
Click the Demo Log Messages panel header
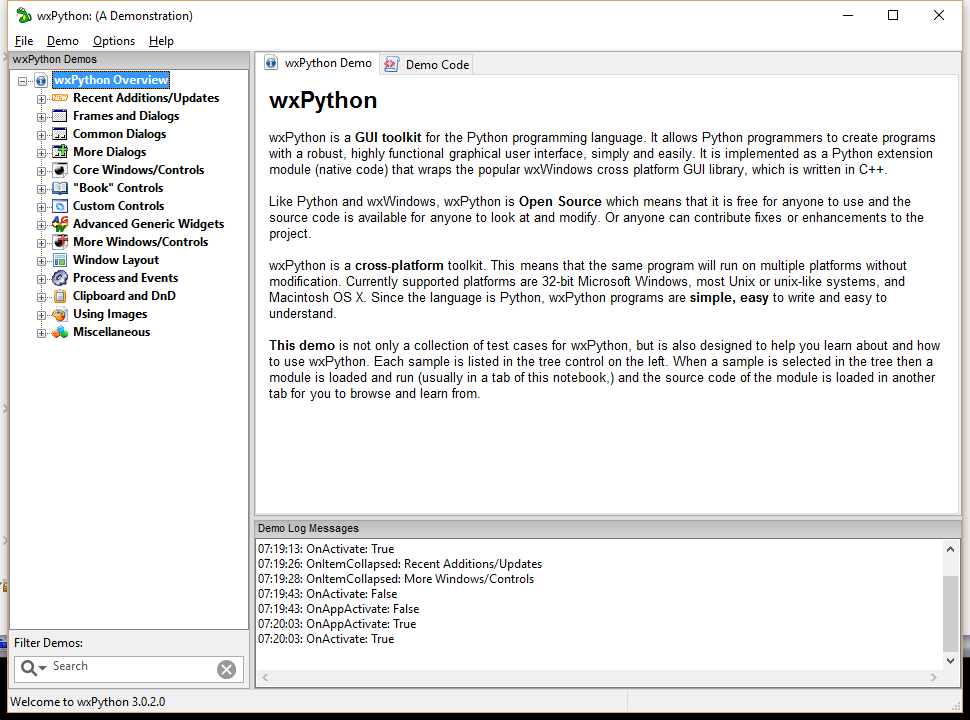tap(607, 528)
